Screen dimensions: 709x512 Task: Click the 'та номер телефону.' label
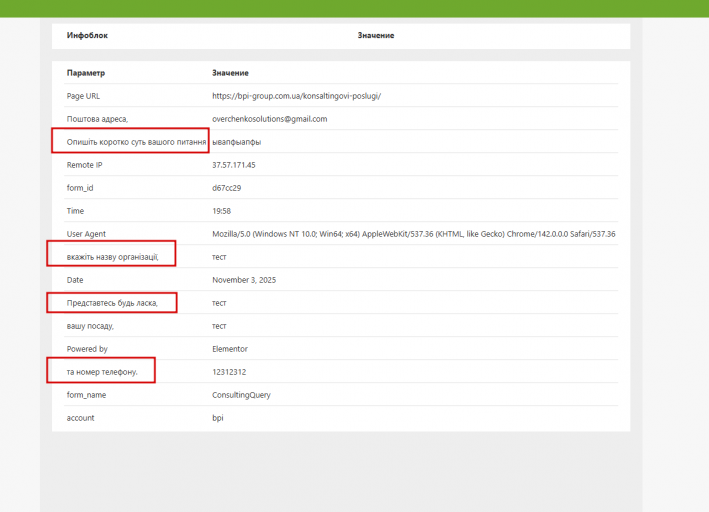[x=102, y=372]
